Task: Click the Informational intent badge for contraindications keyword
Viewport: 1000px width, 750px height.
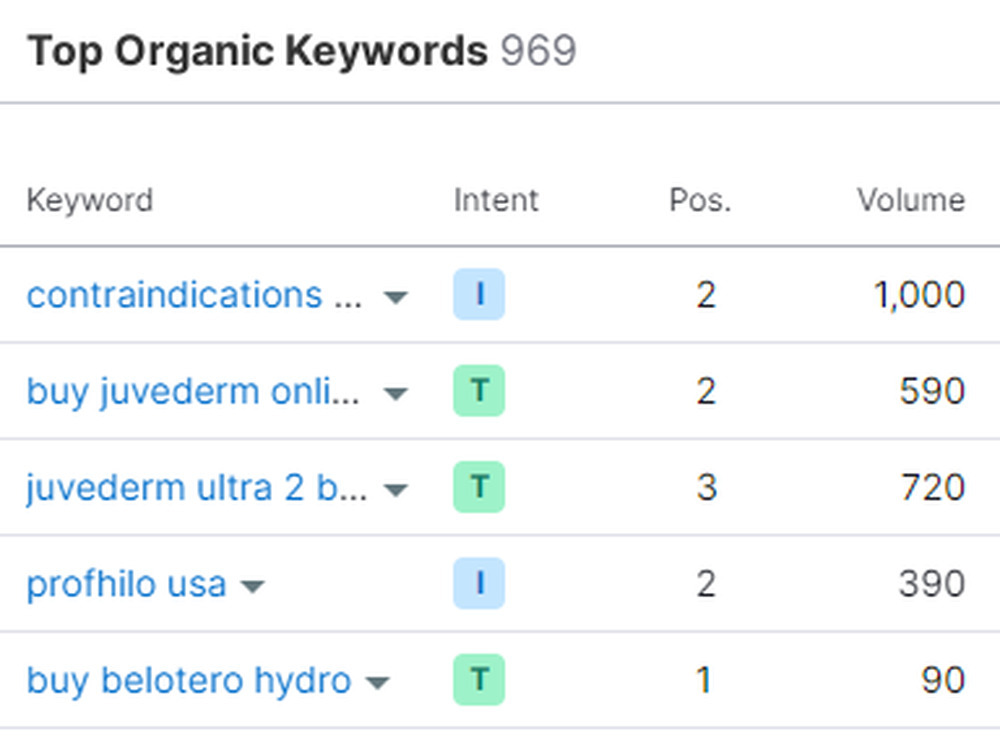Action: coord(479,295)
